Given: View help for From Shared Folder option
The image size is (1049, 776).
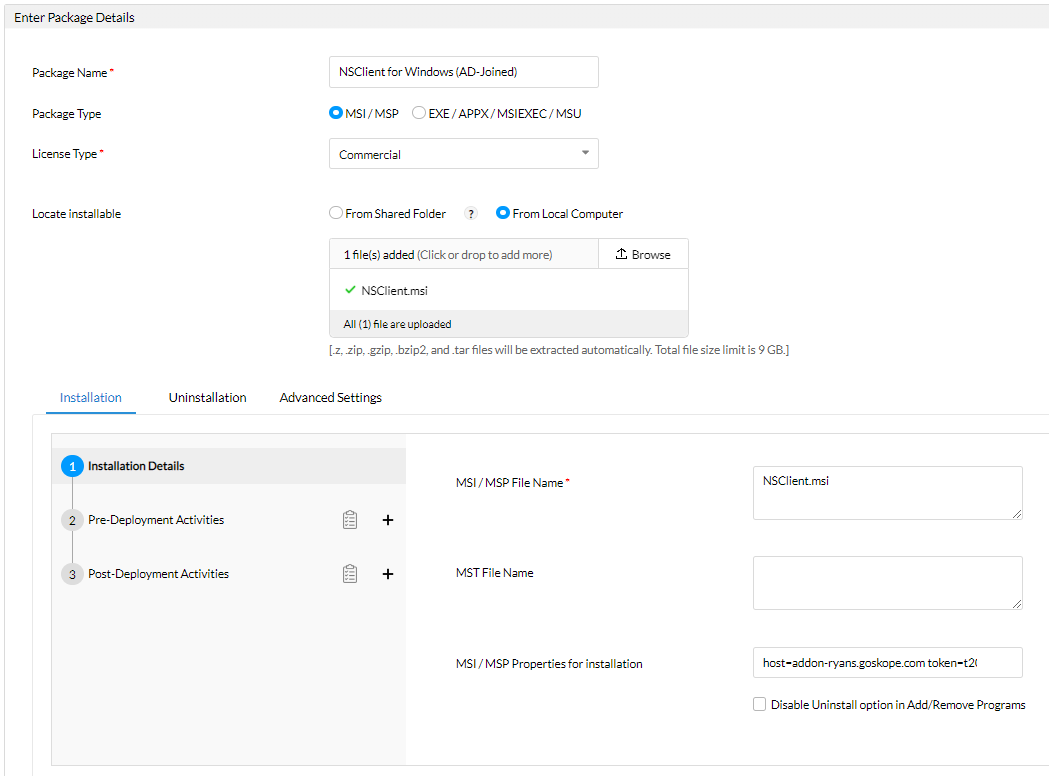Looking at the screenshot, I should click(x=470, y=213).
